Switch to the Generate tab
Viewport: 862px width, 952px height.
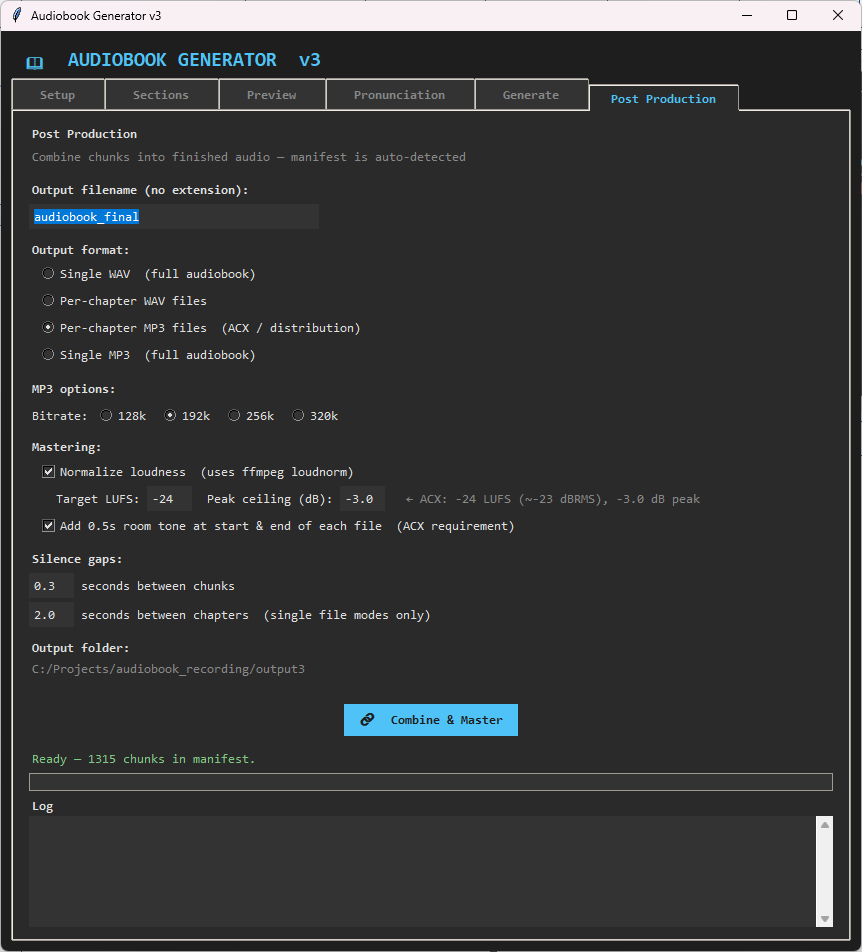(531, 95)
